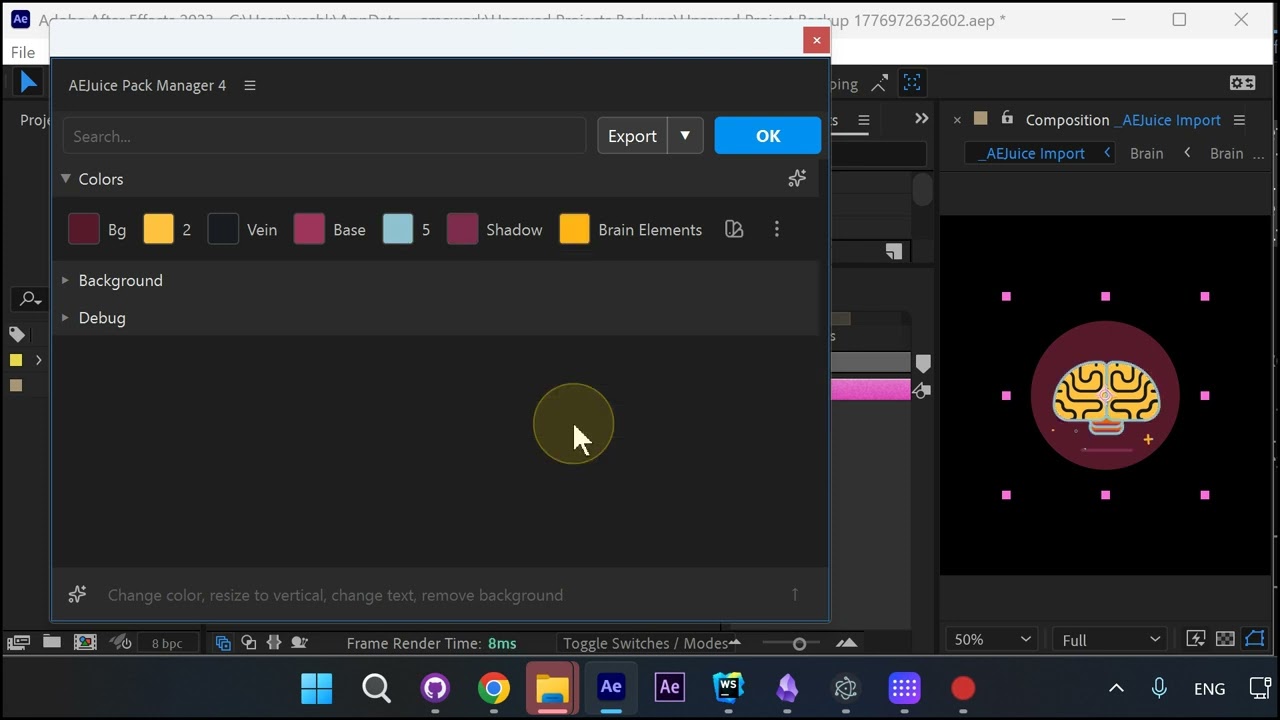Click the 8 bpc color depth setting
Screen dimensions: 1280x720
pos(167,643)
